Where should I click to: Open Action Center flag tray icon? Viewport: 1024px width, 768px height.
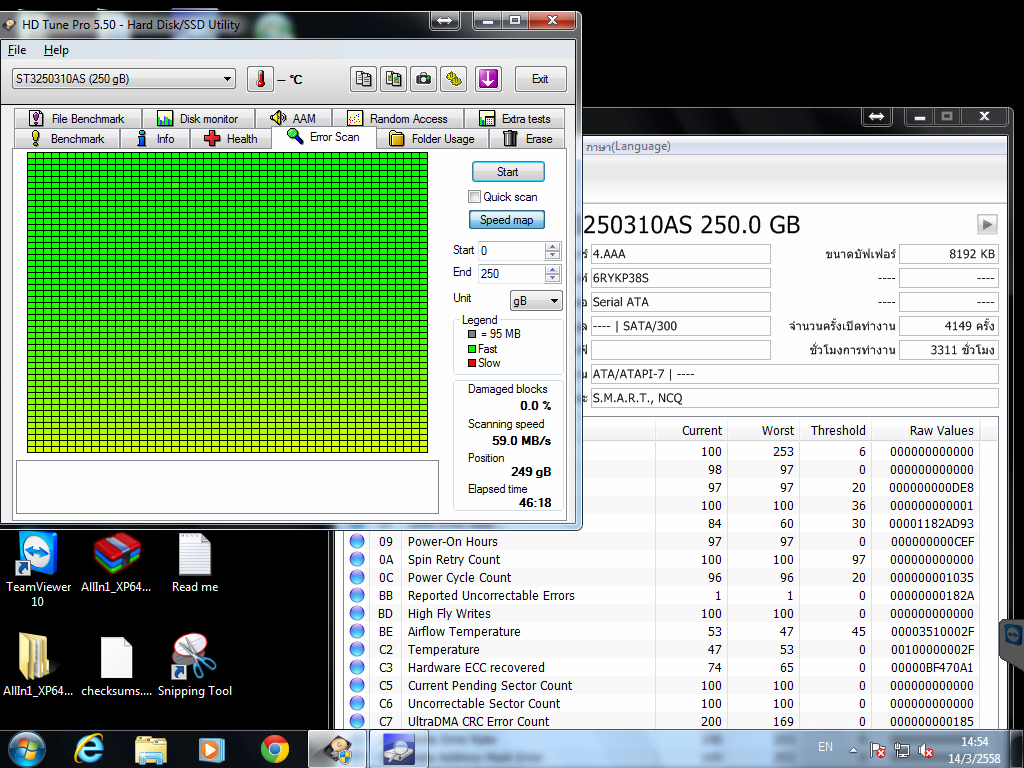tap(878, 750)
